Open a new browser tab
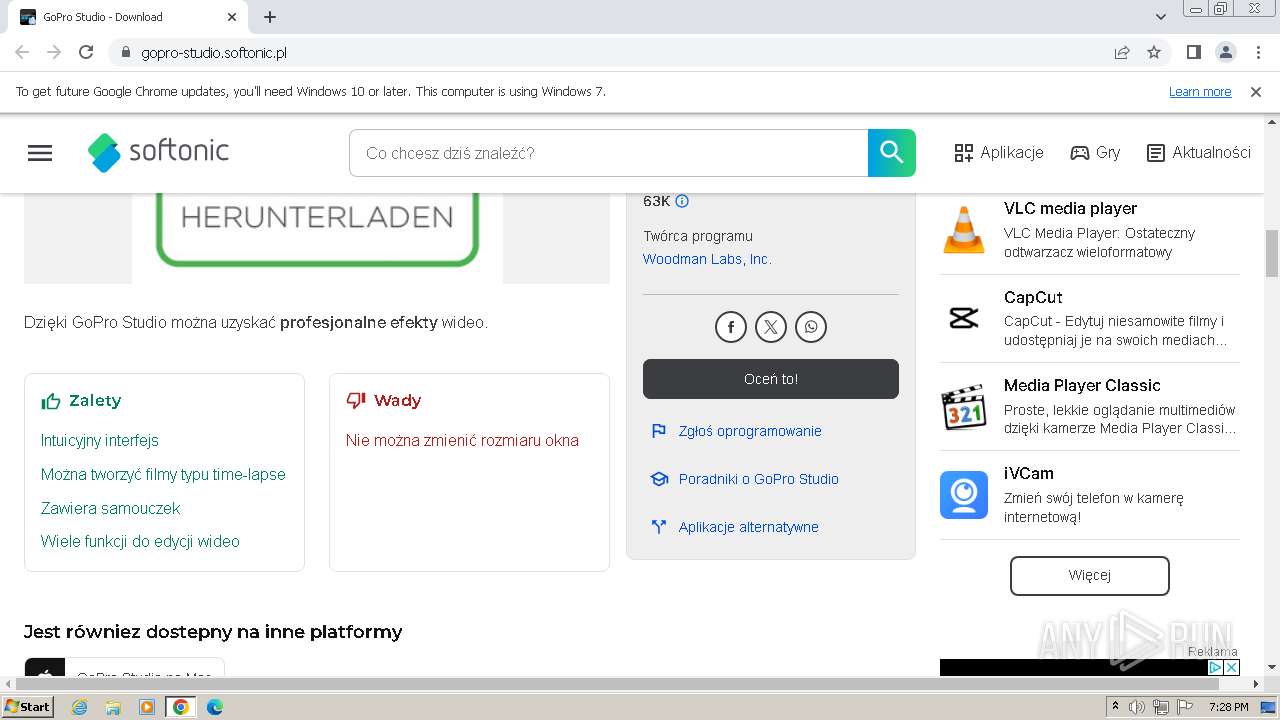The width and height of the screenshot is (1280, 720). [270, 17]
